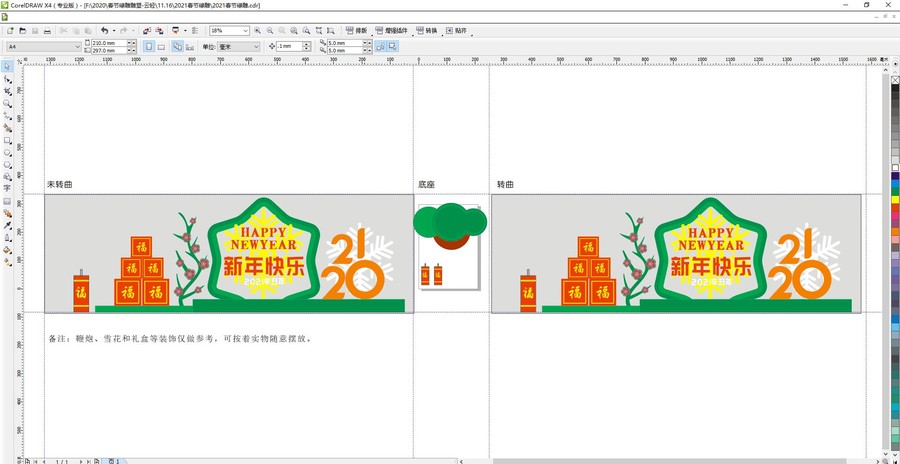
Task: Click the page height 297.0 mm stepper
Action: point(132,51)
